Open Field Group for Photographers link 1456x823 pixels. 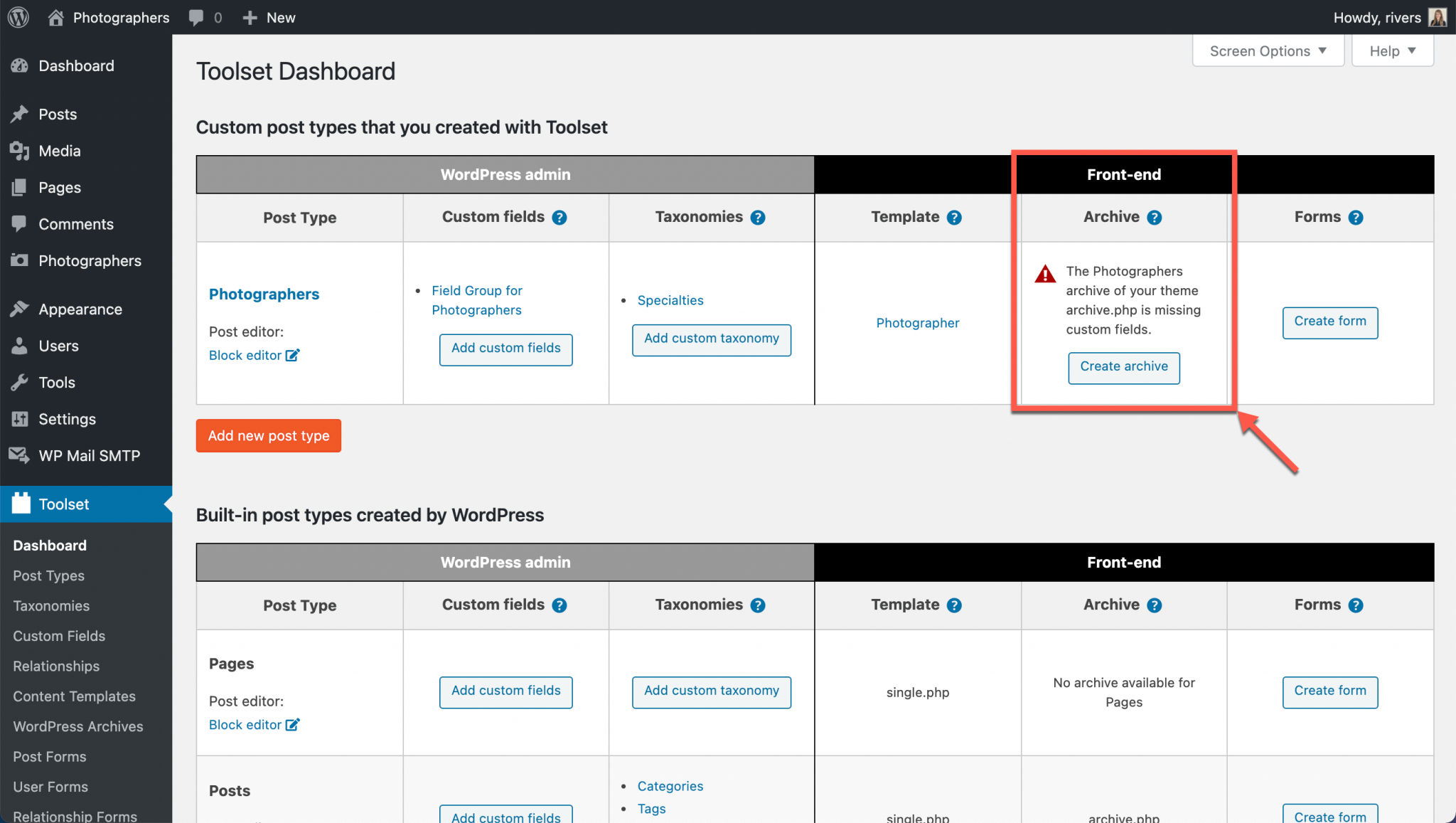pyautogui.click(x=476, y=300)
